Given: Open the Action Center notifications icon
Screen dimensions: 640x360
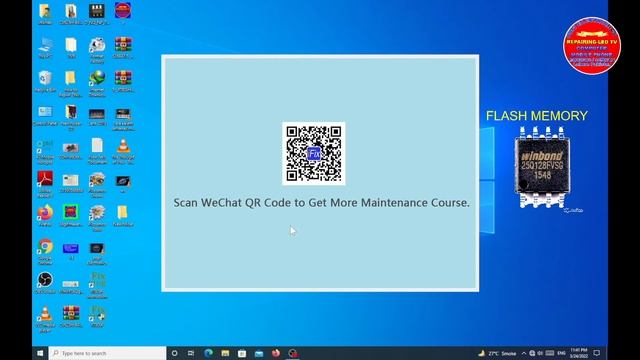Looking at the screenshot, I should tap(597, 353).
